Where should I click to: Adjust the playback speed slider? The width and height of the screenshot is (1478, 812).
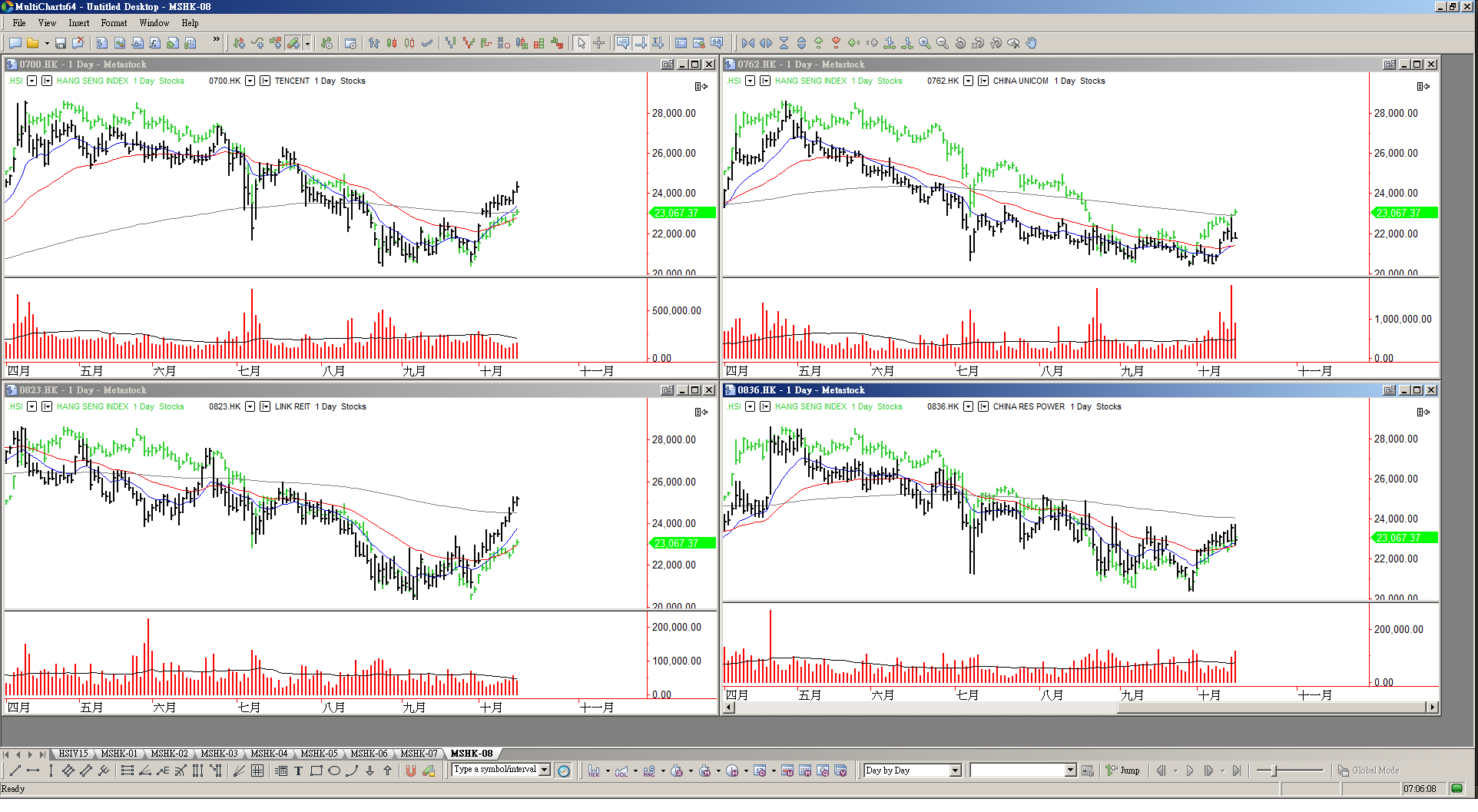coord(1274,771)
